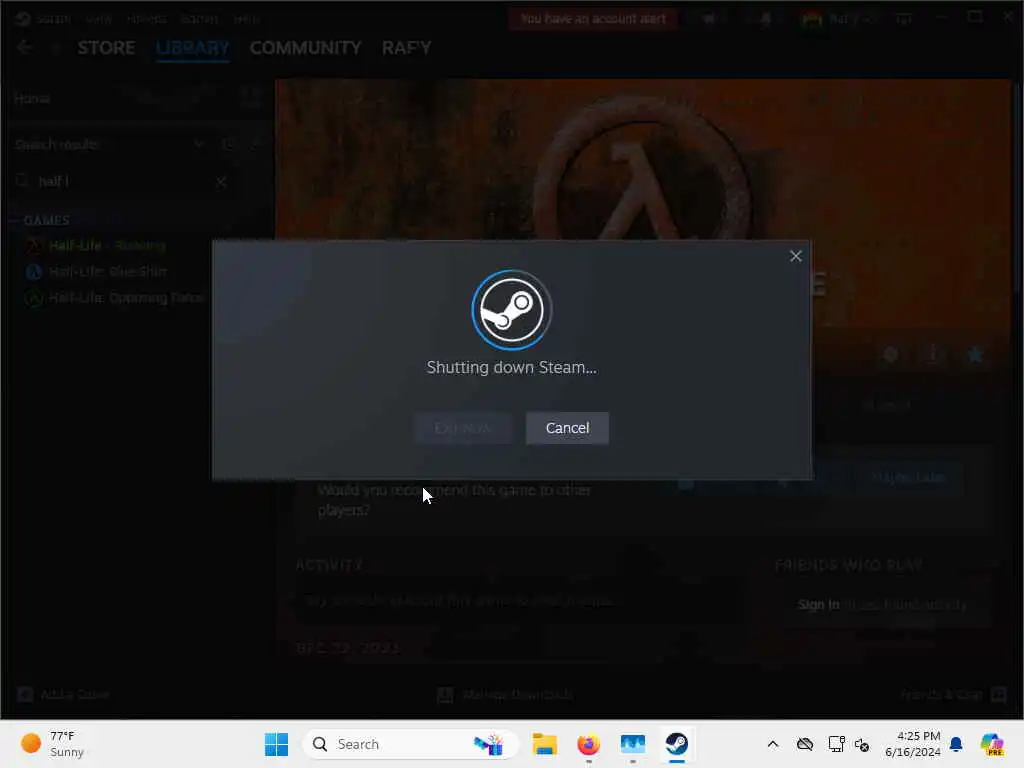The width and height of the screenshot is (1024, 768).
Task: Open Friends & Chat
Action: point(954,694)
